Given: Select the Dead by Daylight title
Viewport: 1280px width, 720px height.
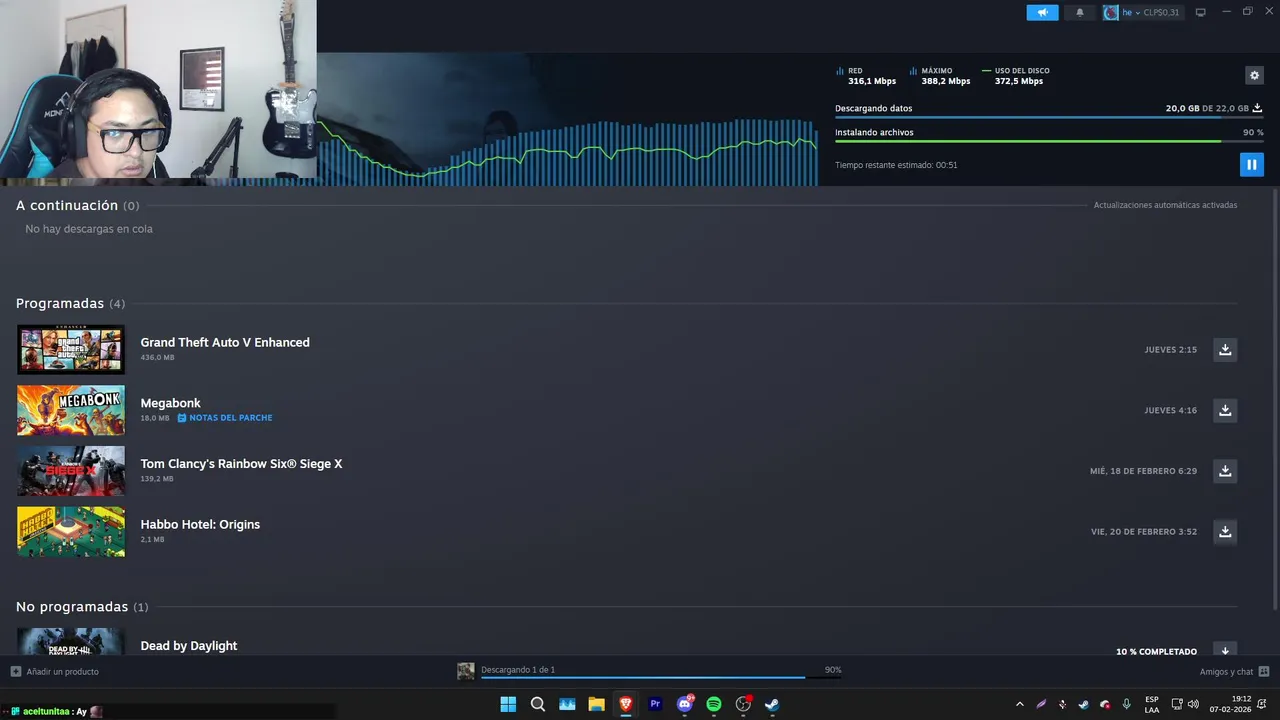Looking at the screenshot, I should click(x=189, y=646).
